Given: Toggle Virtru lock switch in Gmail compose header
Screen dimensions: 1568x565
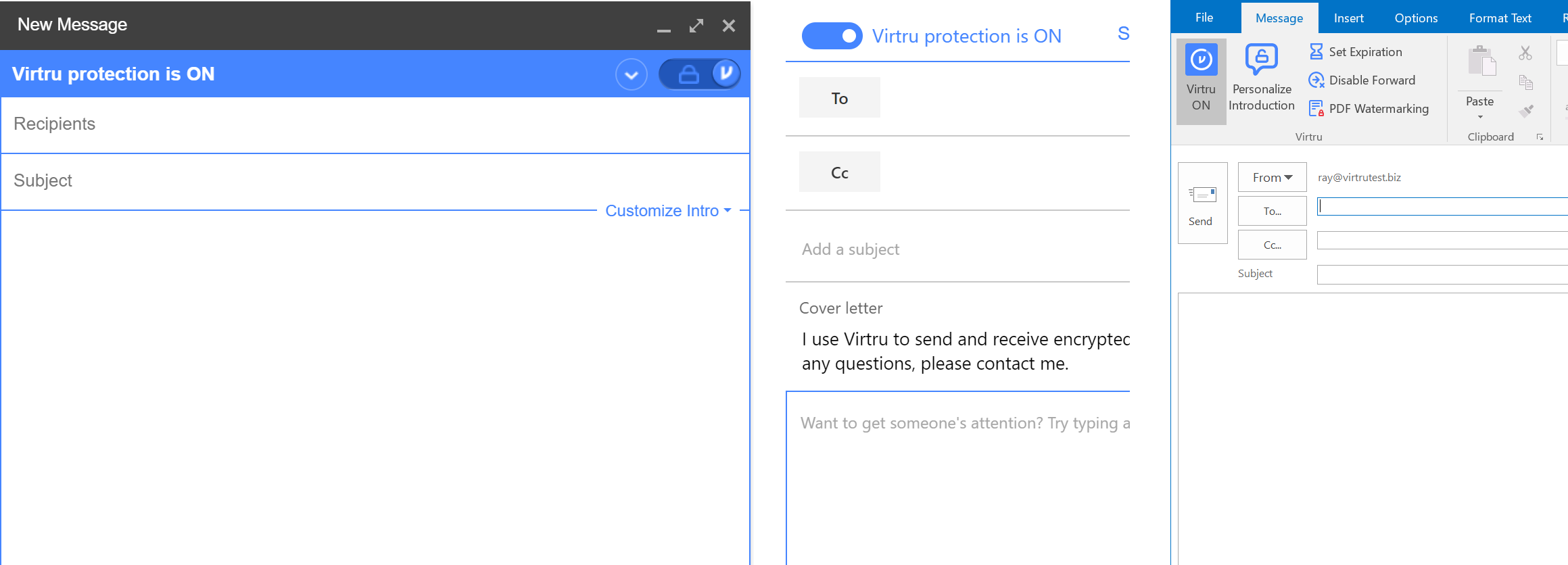Looking at the screenshot, I should (x=699, y=74).
